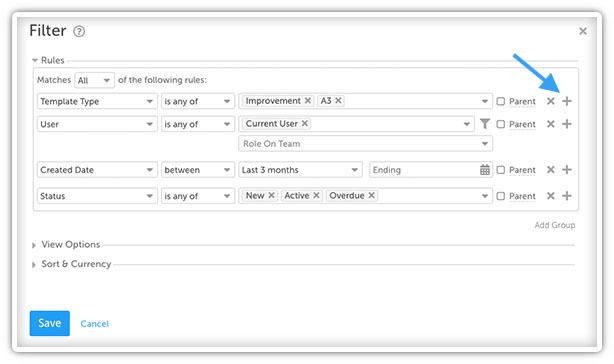
Task: Click the Cancel link
Action: tap(95, 324)
